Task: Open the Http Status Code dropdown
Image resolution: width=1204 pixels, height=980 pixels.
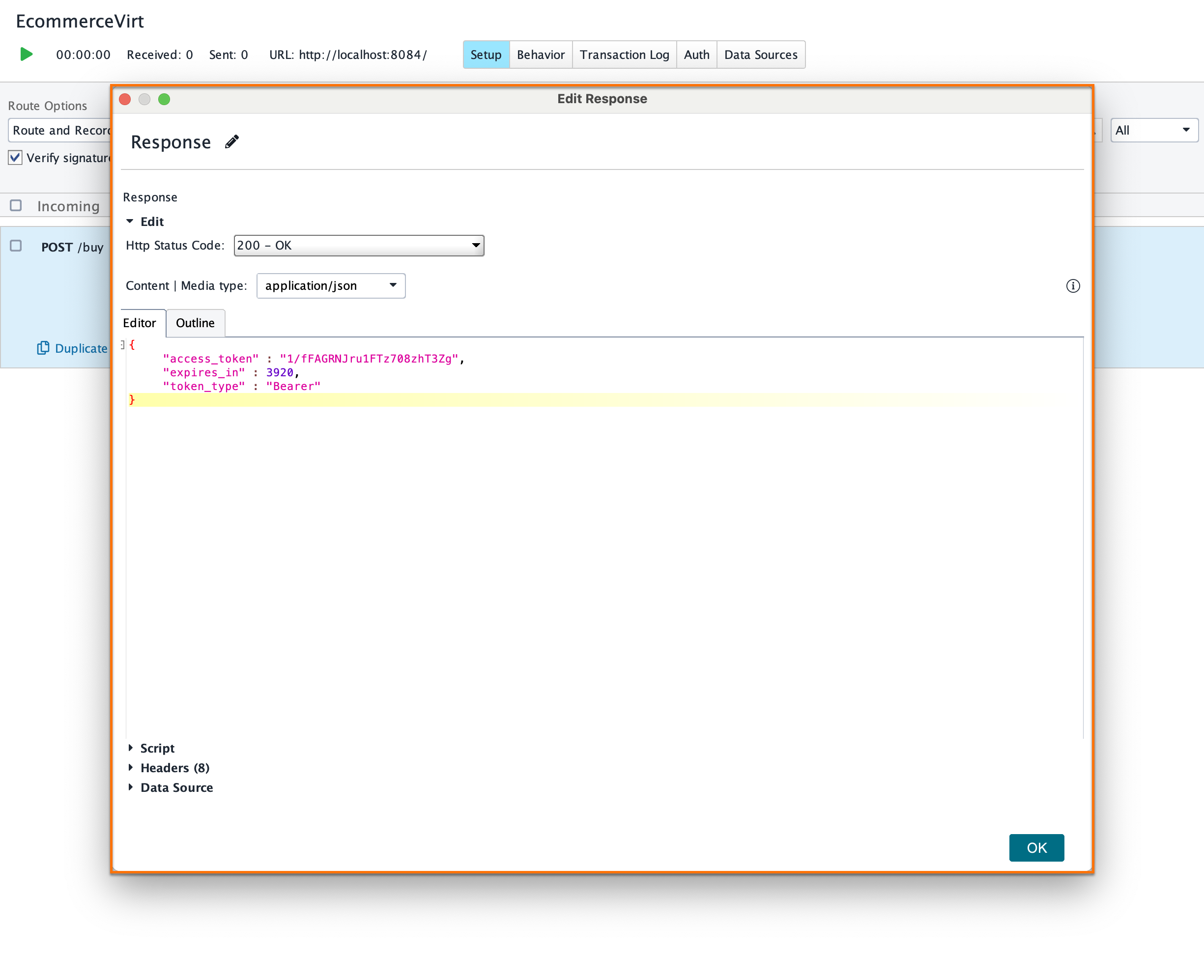Action: tap(474, 246)
